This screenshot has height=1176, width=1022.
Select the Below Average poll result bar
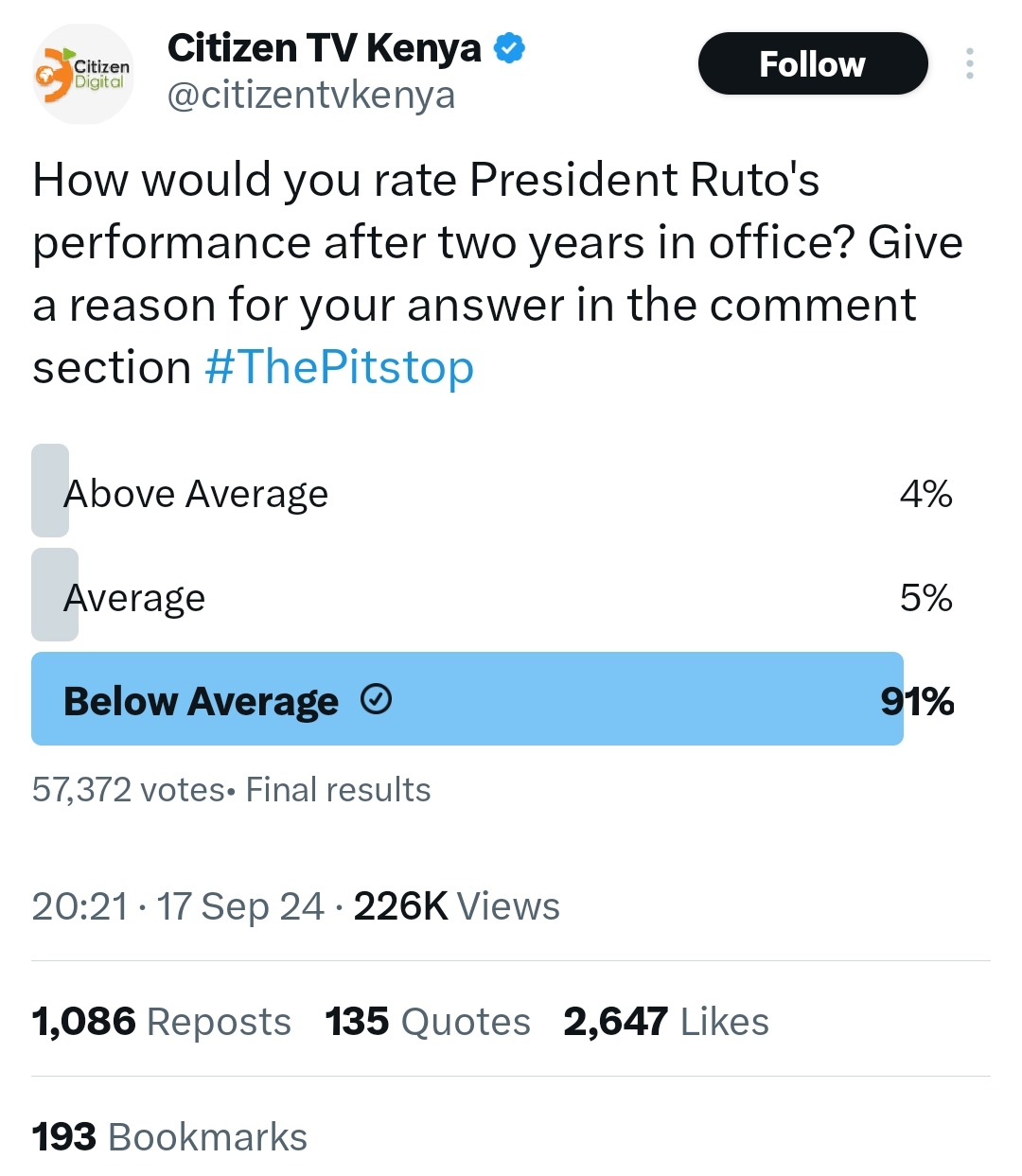pos(467,698)
